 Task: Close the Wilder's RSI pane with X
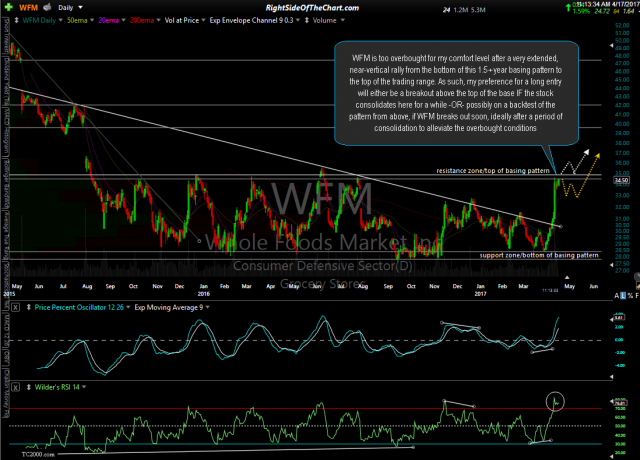15,387
